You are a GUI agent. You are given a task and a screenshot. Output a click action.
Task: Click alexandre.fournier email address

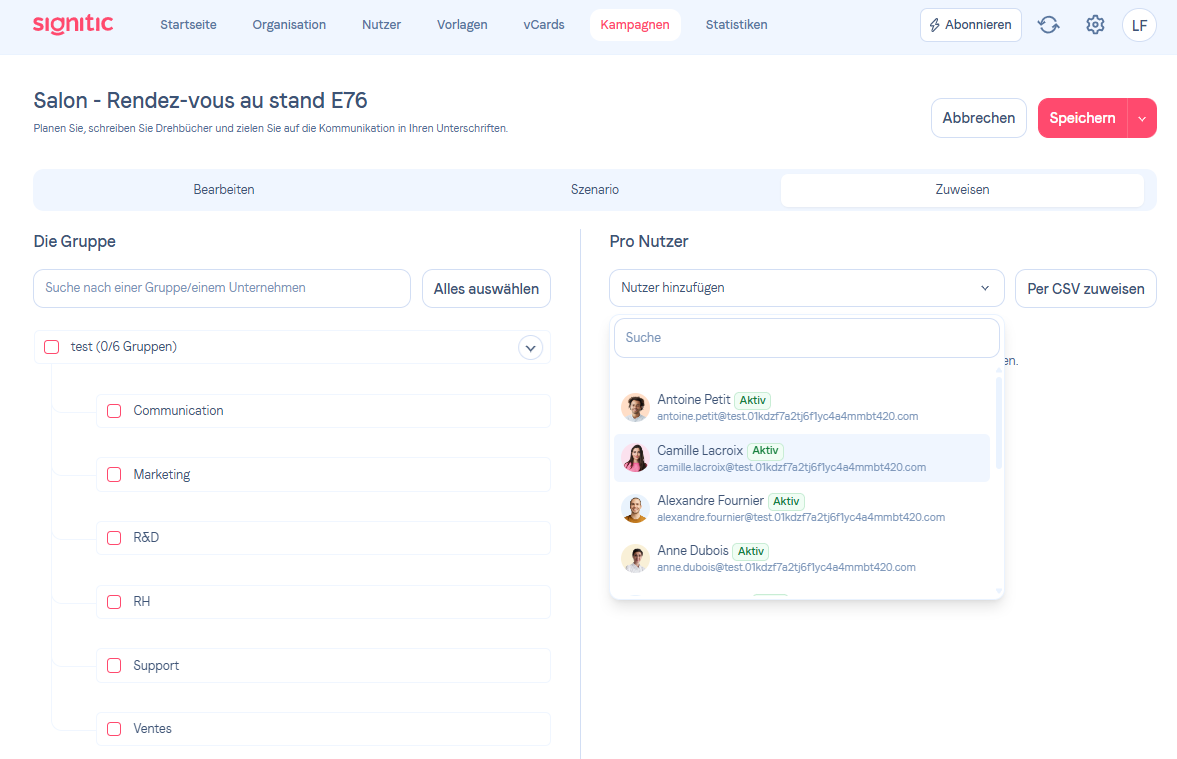801,517
